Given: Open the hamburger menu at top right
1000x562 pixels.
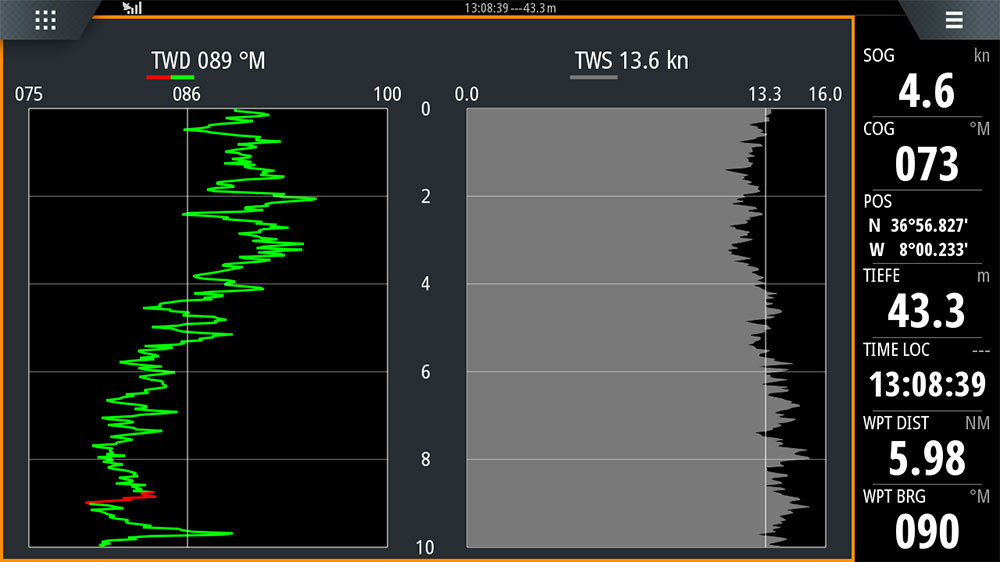Looking at the screenshot, I should (x=953, y=21).
